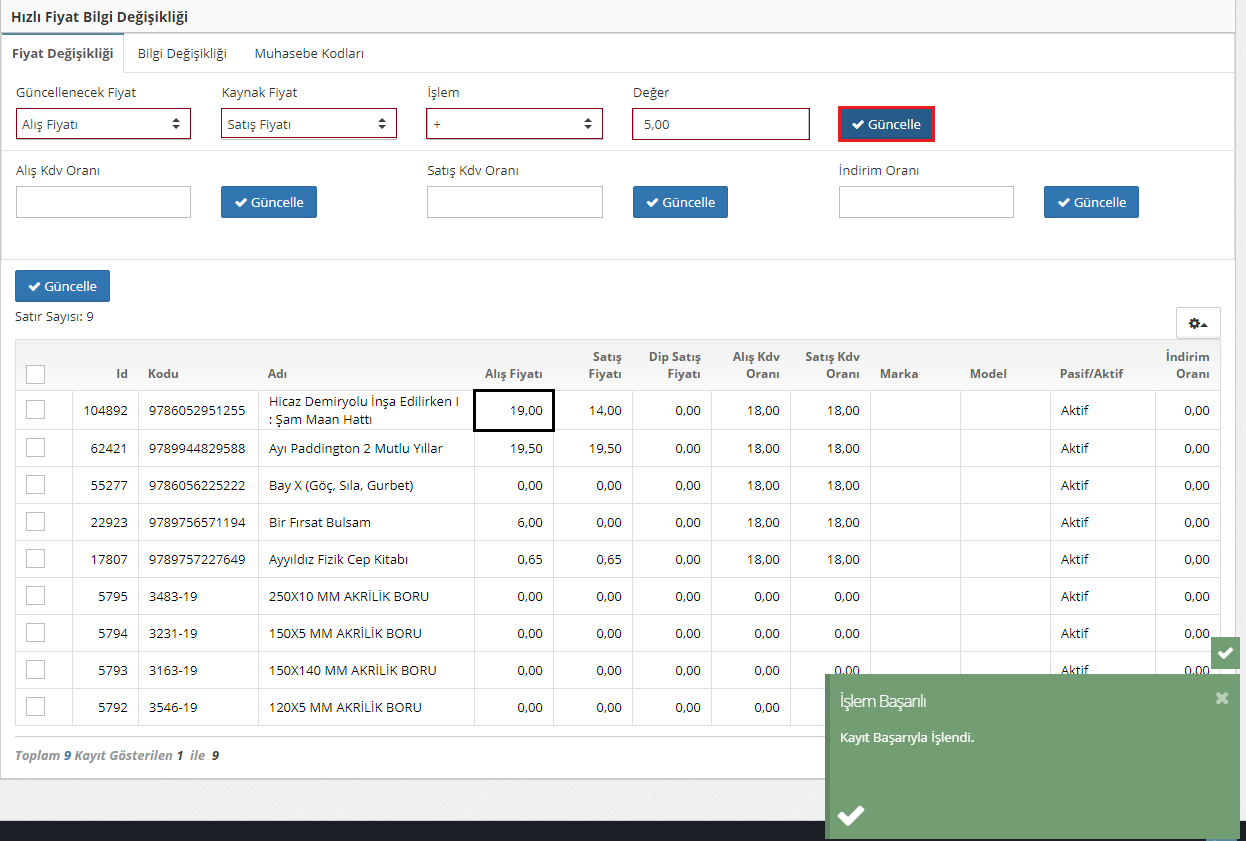
Task: Sort table by Alış Fiyatı column header
Action: coord(513,374)
